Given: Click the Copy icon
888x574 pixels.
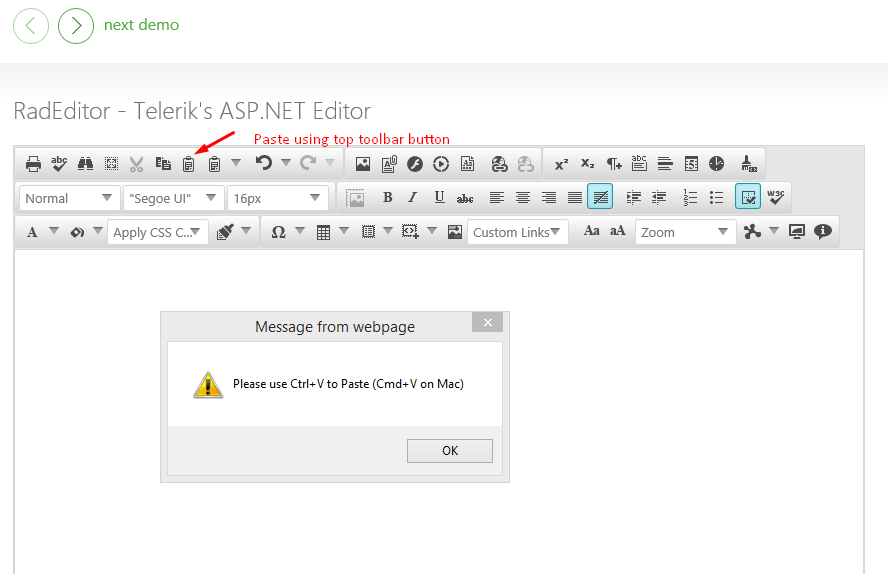Looking at the screenshot, I should pyautogui.click(x=163, y=164).
